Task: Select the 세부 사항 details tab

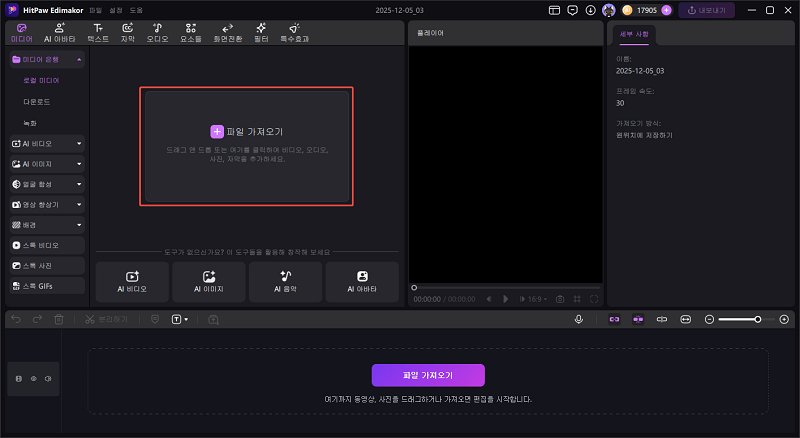Action: point(634,34)
